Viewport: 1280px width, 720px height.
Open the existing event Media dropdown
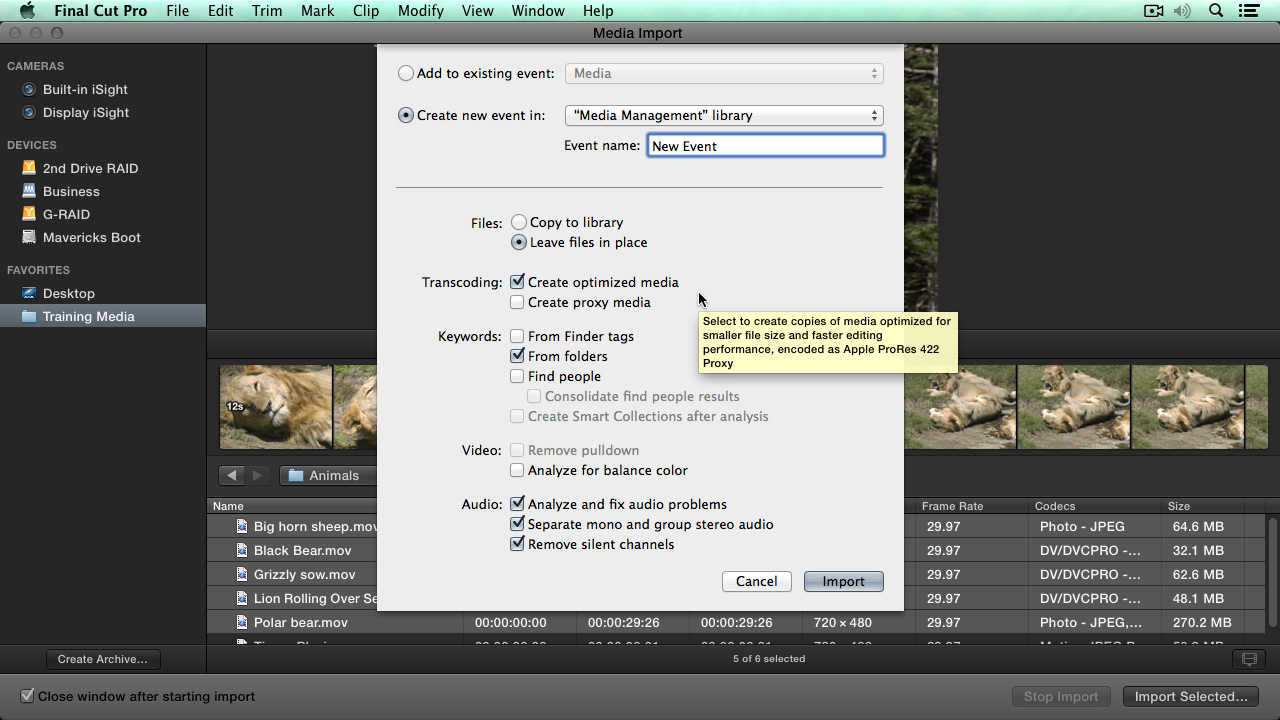pos(724,73)
